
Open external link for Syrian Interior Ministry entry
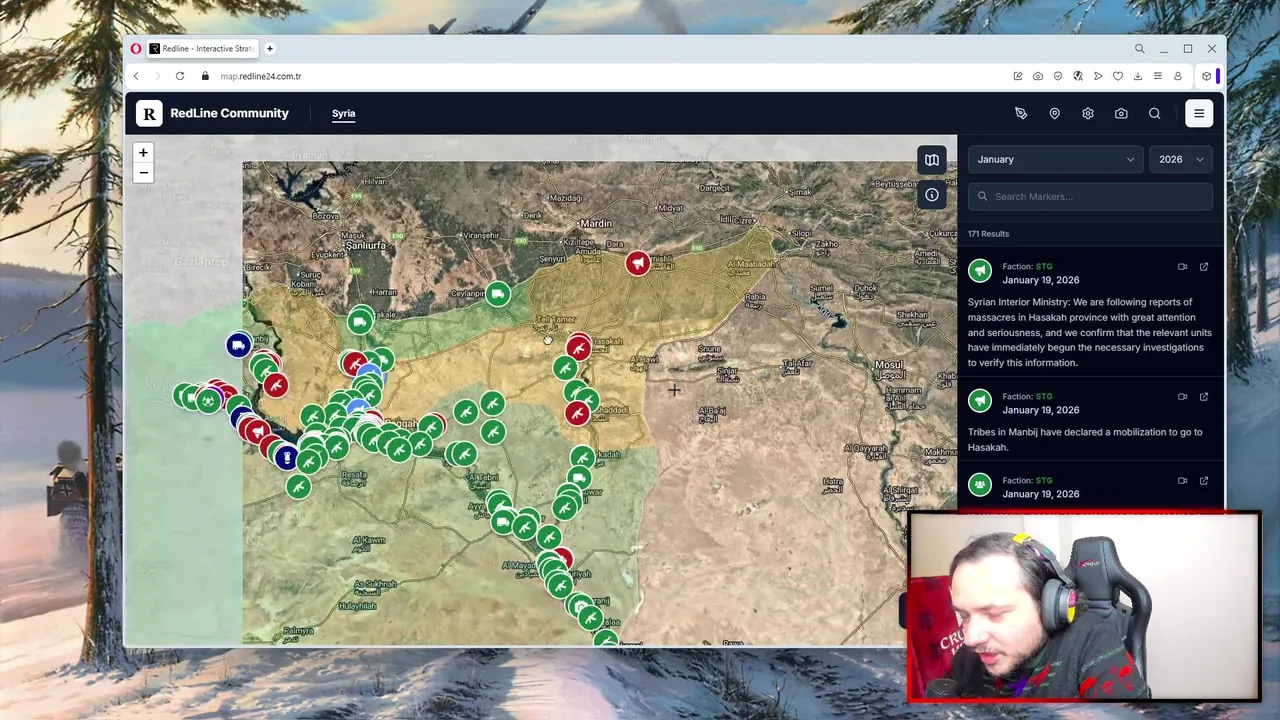coord(1204,267)
